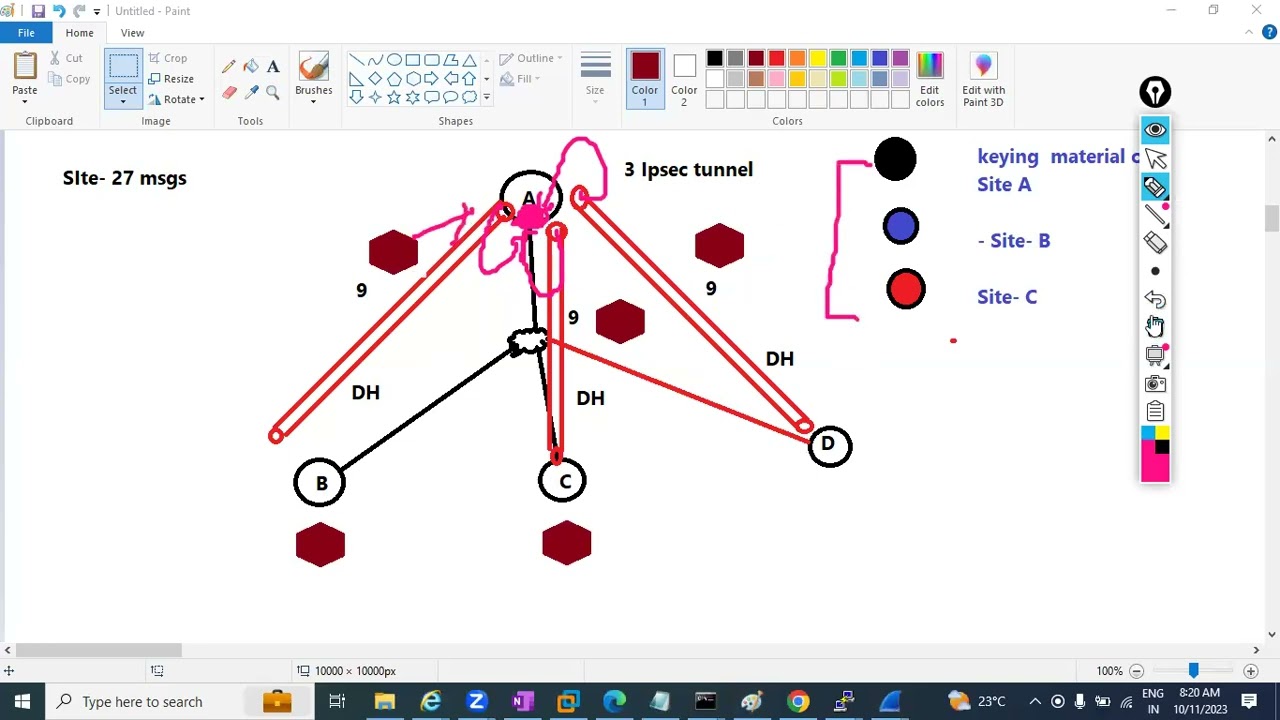Viewport: 1280px width, 720px height.
Task: Click the camera screenshot icon in overlay toolbar
Action: coord(1155,384)
